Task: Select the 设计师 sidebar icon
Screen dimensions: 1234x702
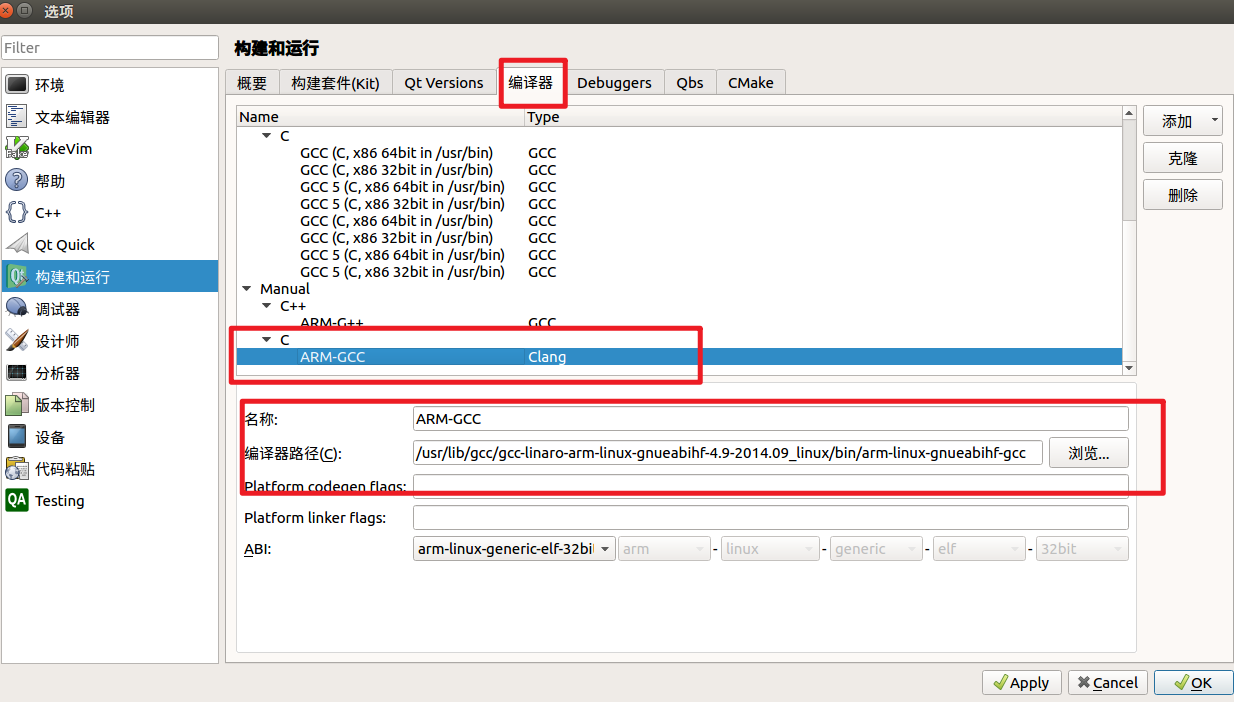Action: pos(18,341)
